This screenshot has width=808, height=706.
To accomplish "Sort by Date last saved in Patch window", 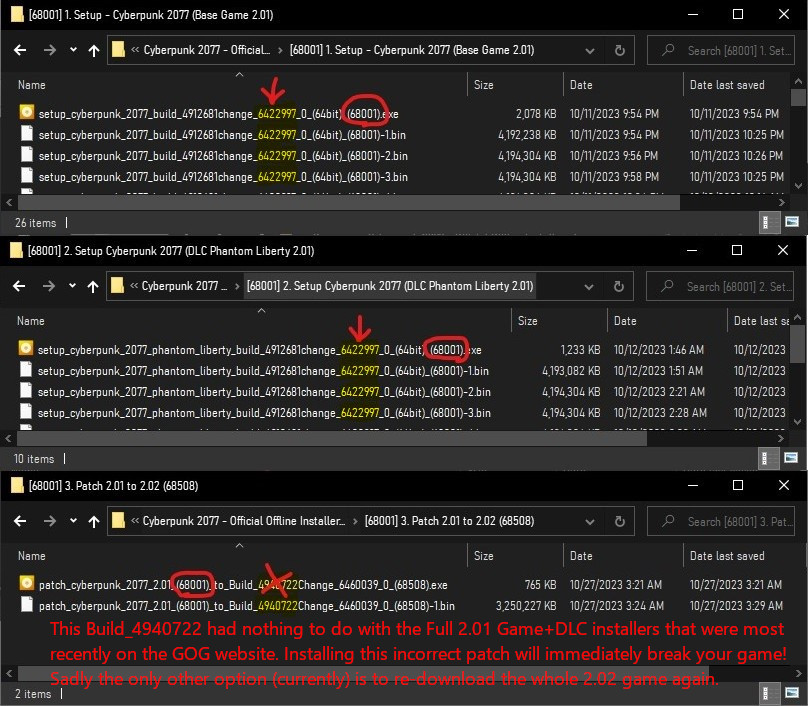I will pos(727,556).
